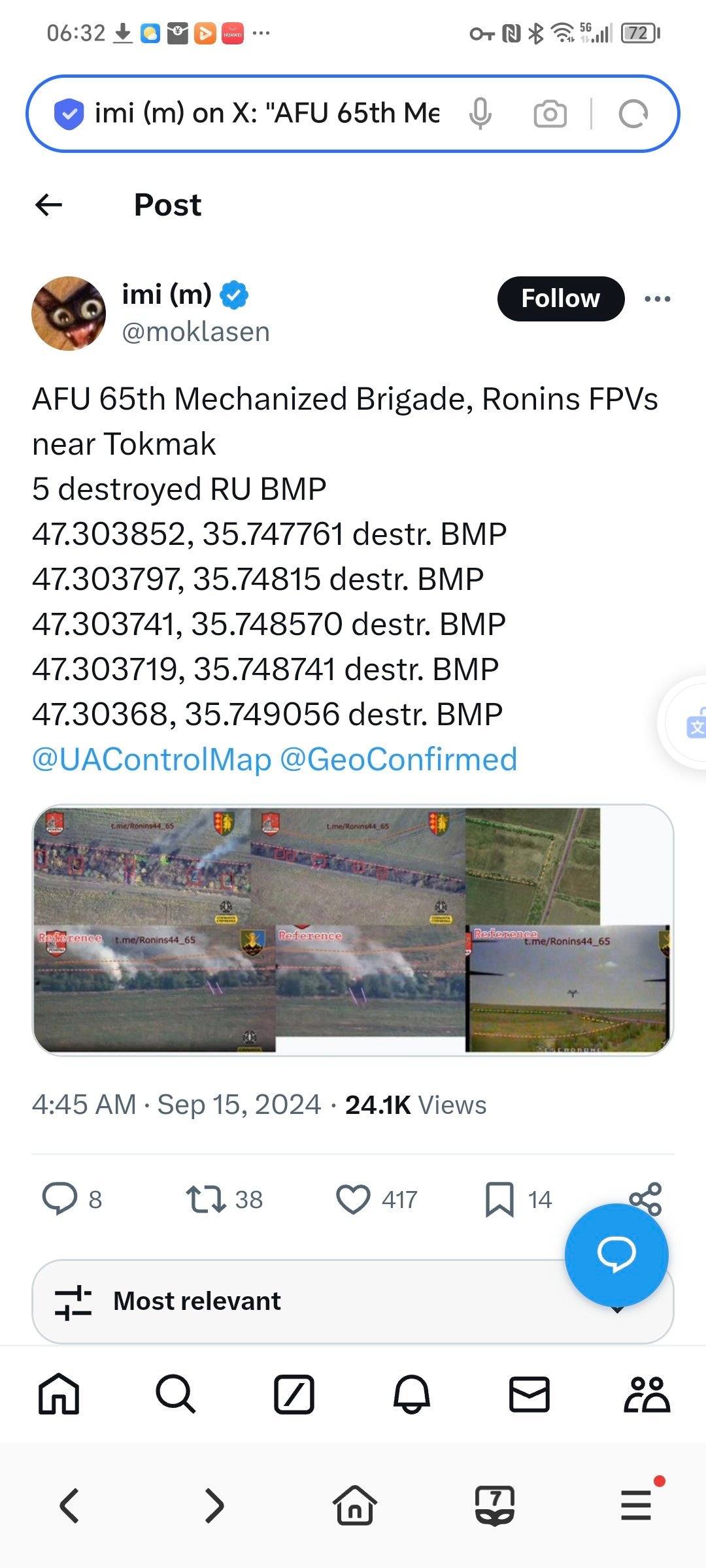Open the notifications bell
This screenshot has width=706, height=1568.
[412, 1396]
